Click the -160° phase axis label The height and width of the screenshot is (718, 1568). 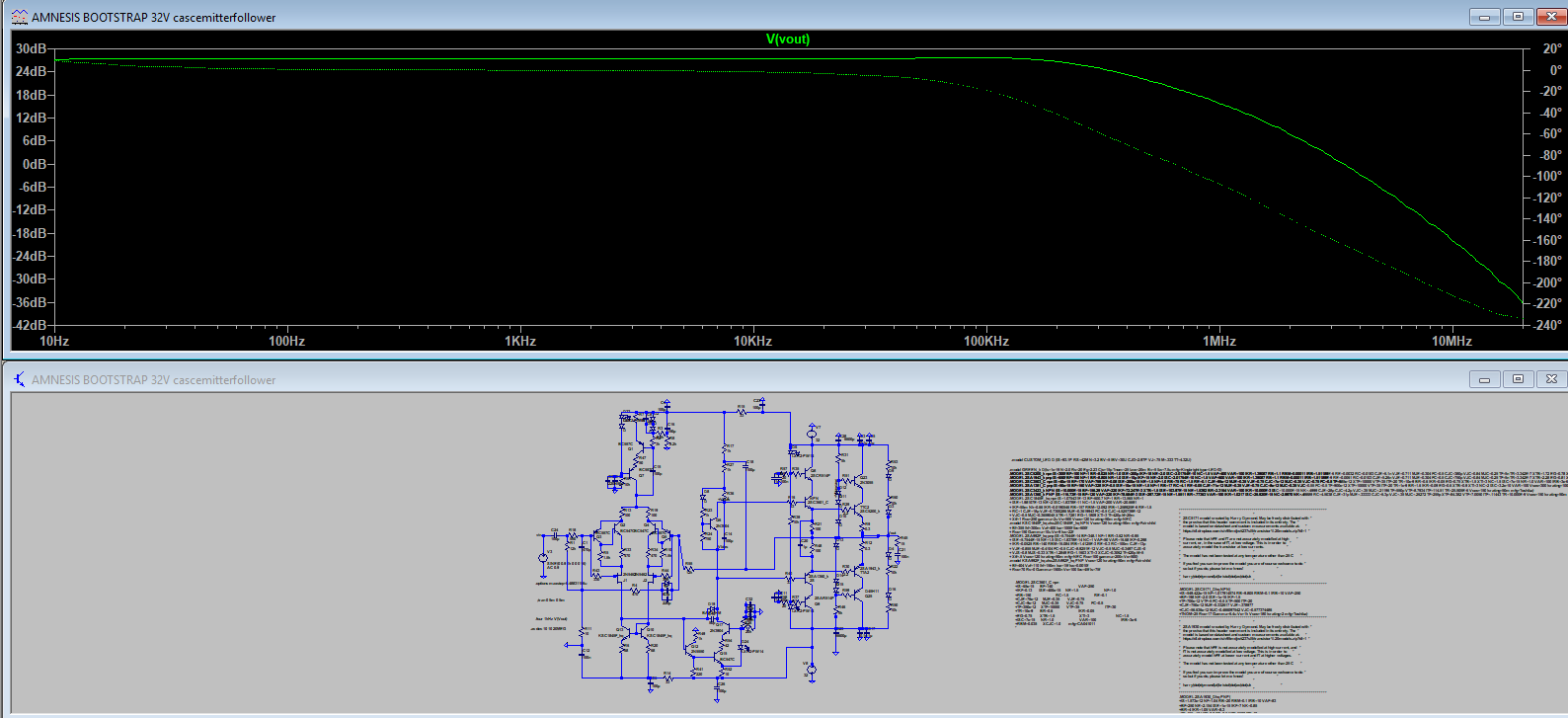(x=1547, y=240)
